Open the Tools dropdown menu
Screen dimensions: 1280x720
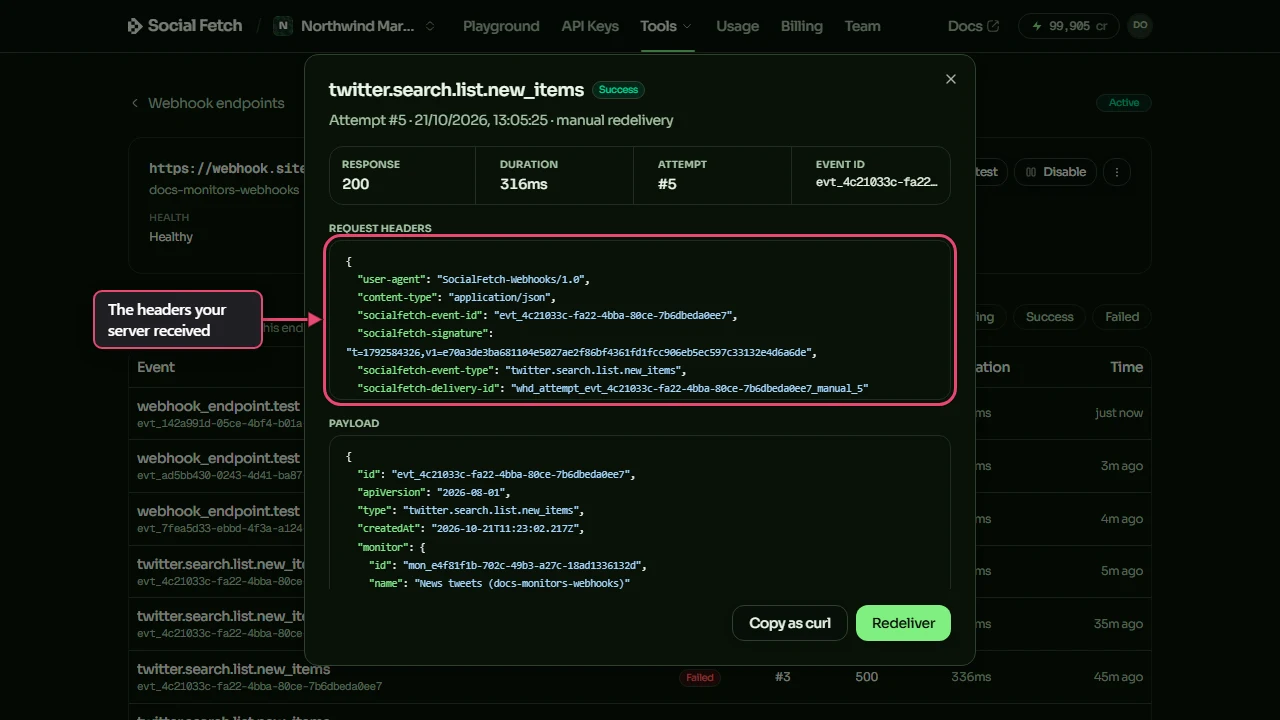[x=666, y=26]
